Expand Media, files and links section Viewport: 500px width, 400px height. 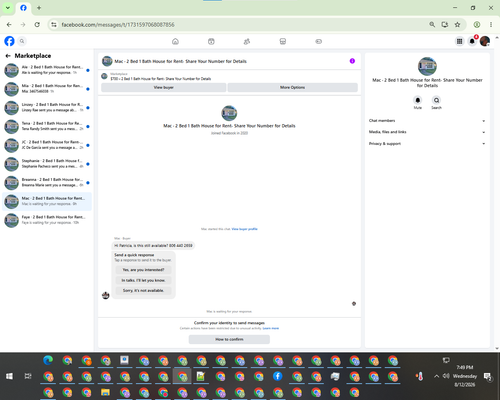[427, 132]
